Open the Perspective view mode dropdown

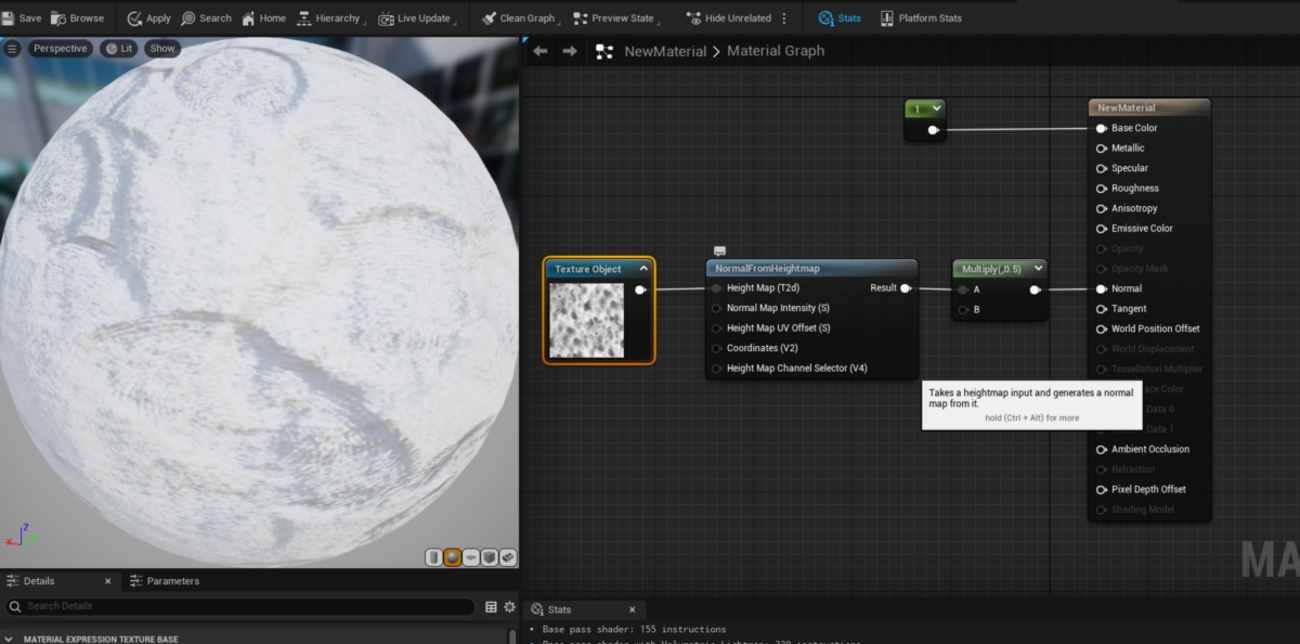(60, 48)
